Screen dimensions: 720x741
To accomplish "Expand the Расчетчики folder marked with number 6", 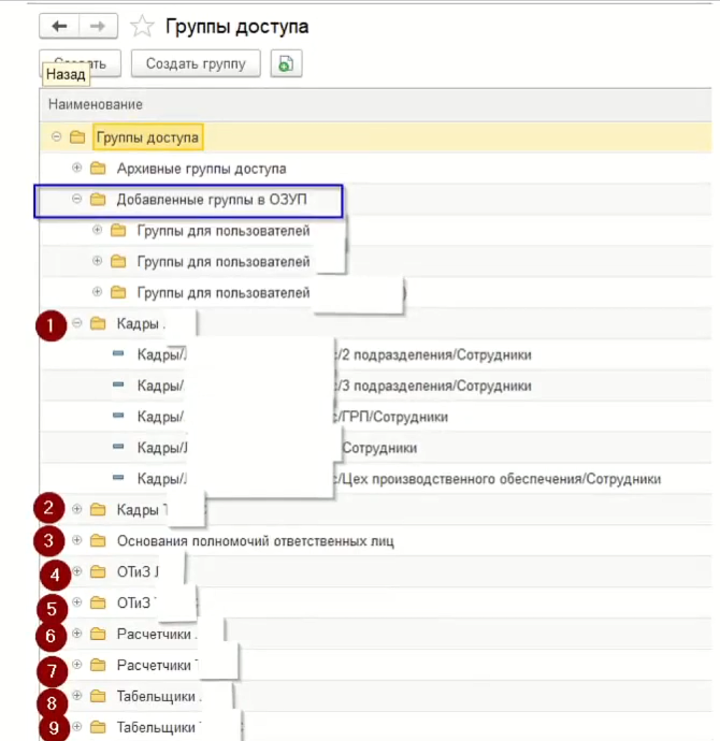I will click(x=77, y=634).
